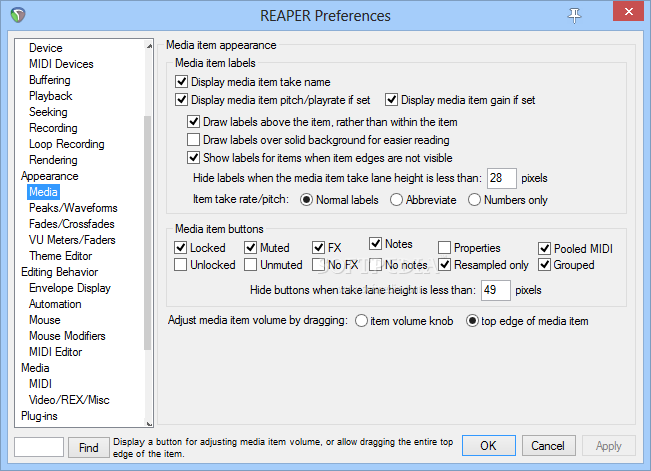This screenshot has width=651, height=471.
Task: Open Envelope Display preferences page
Action: tap(70, 288)
